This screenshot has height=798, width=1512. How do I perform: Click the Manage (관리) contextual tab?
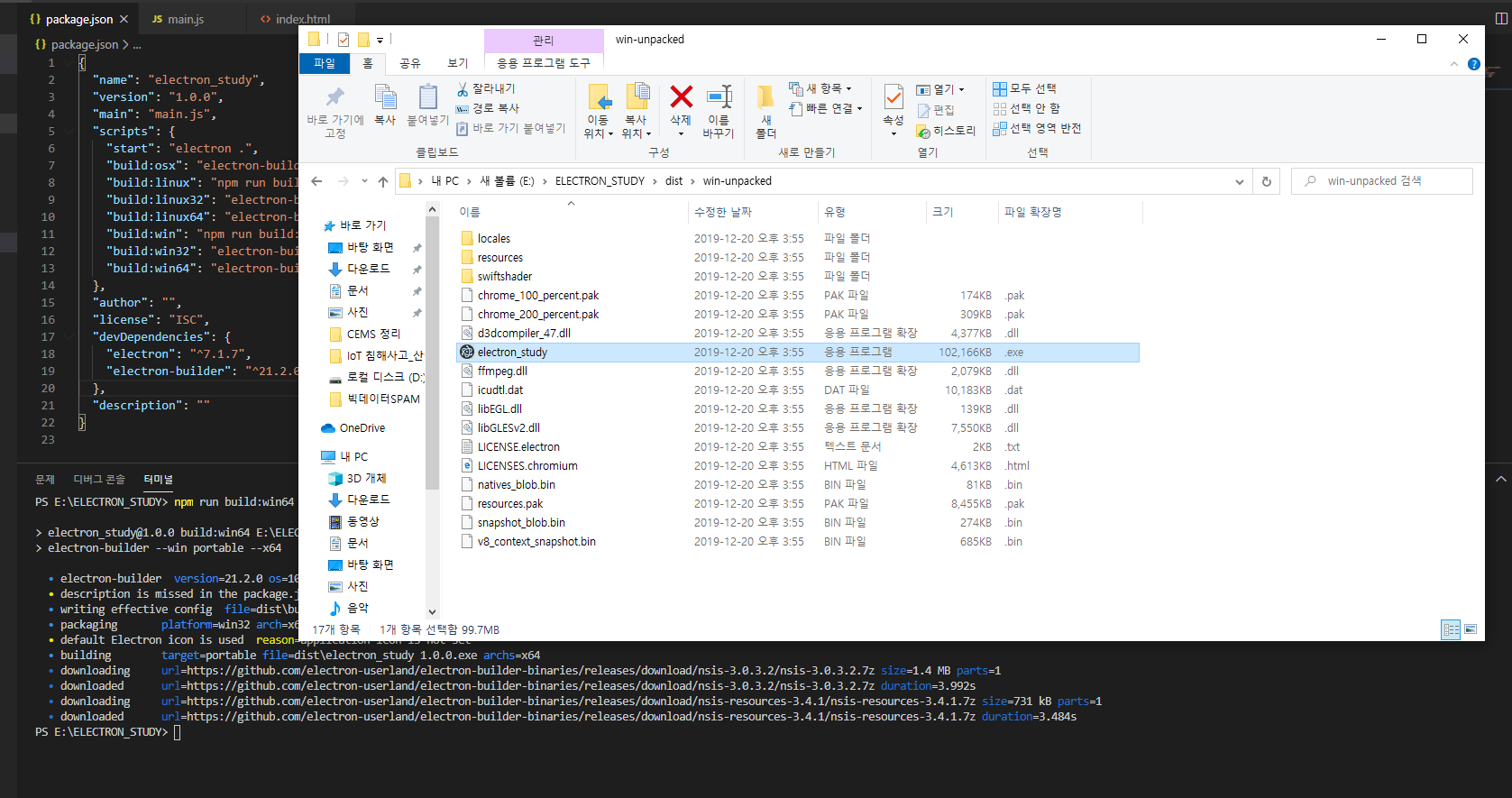544,41
